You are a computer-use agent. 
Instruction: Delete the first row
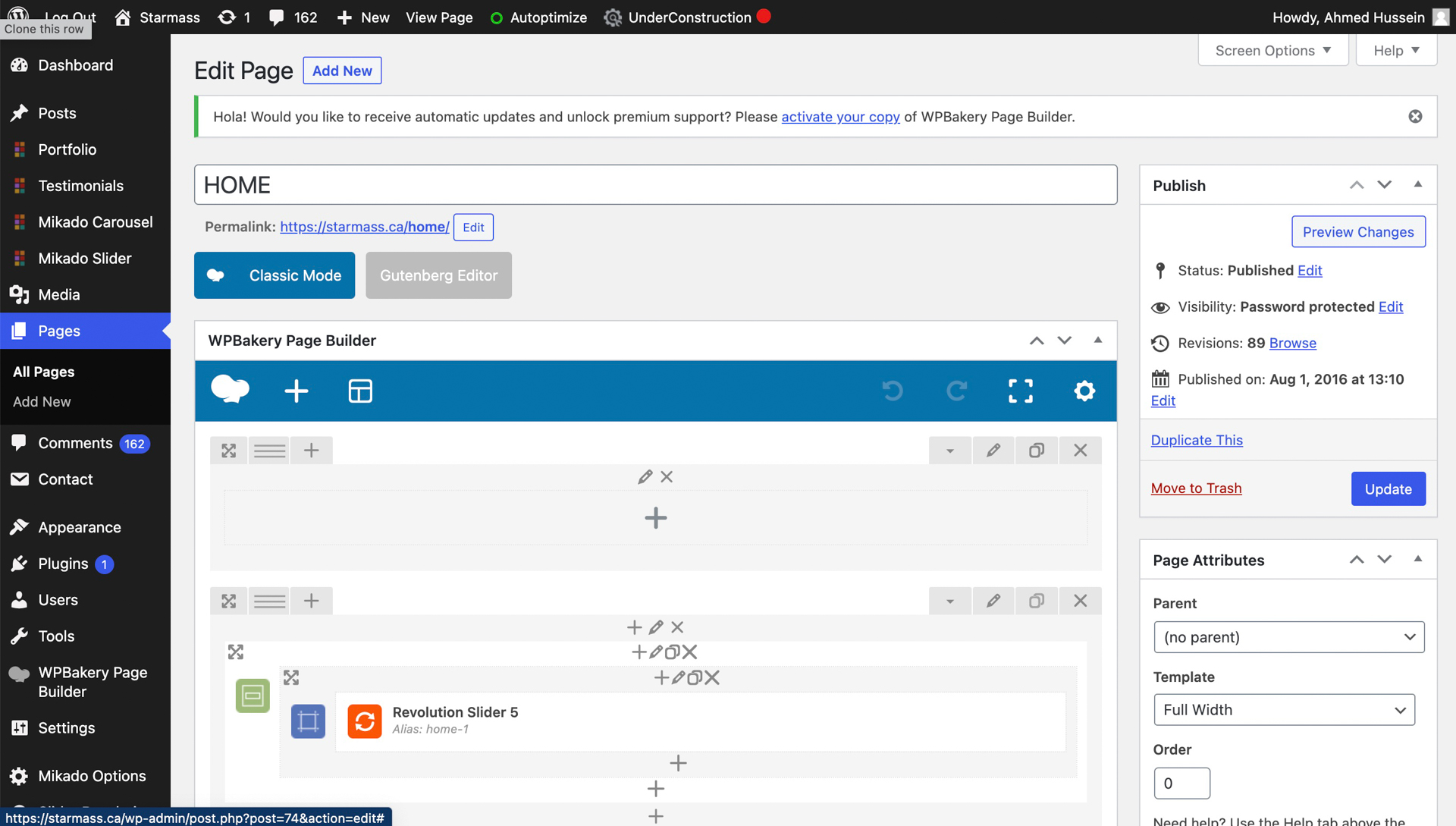[x=1081, y=451]
